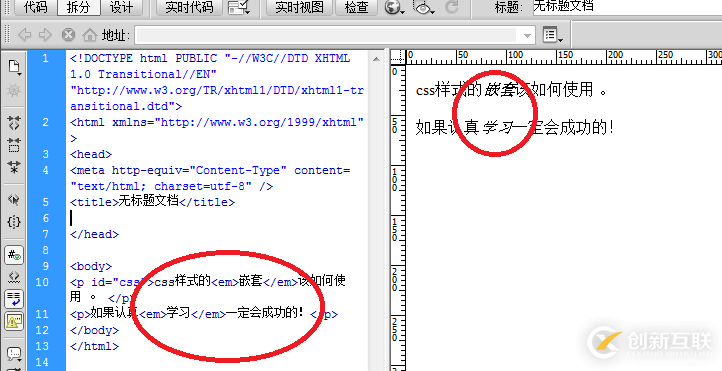Switch to Split view (拆分) button

pyautogui.click(x=78, y=7)
